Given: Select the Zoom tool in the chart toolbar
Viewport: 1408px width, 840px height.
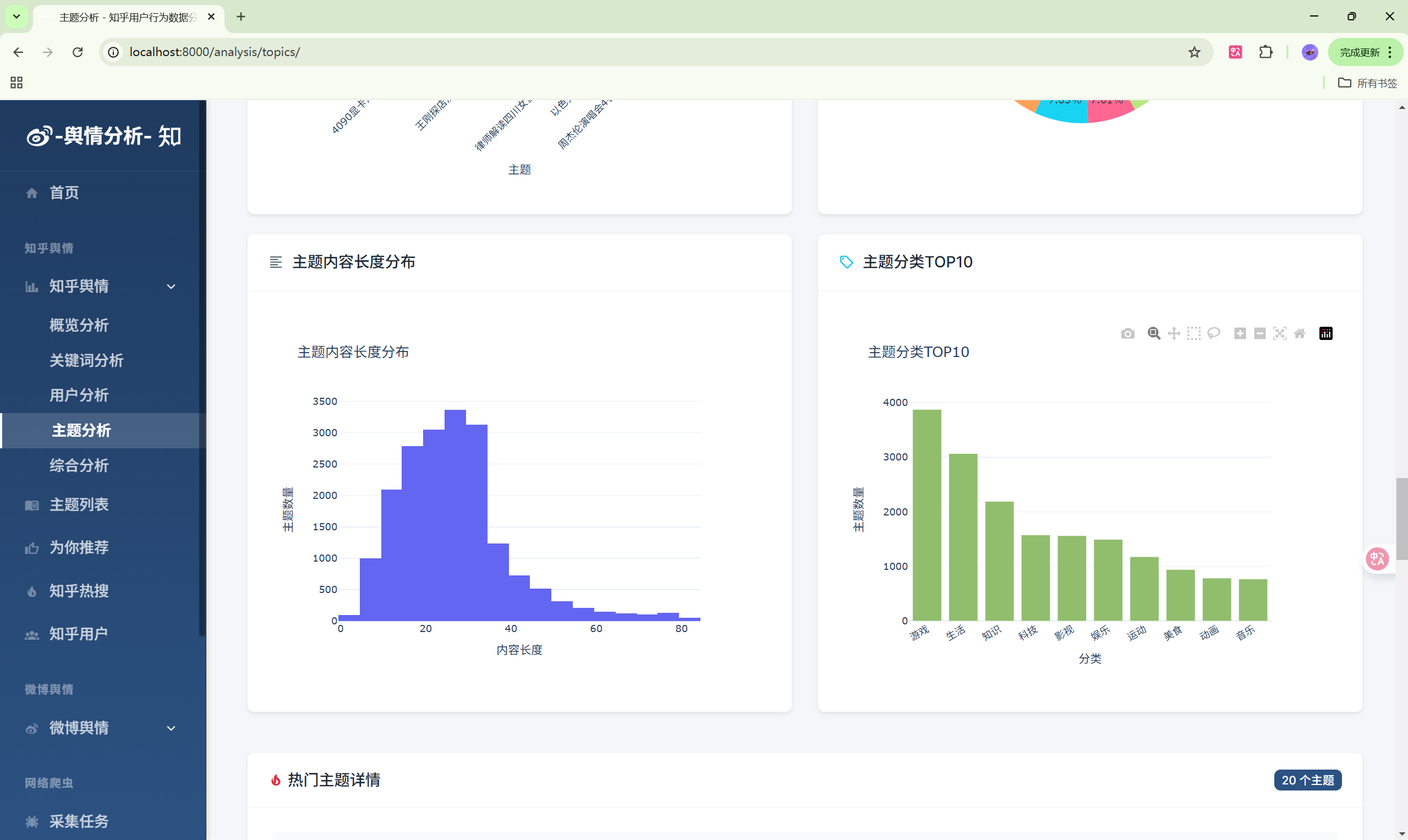Looking at the screenshot, I should click(x=1153, y=333).
